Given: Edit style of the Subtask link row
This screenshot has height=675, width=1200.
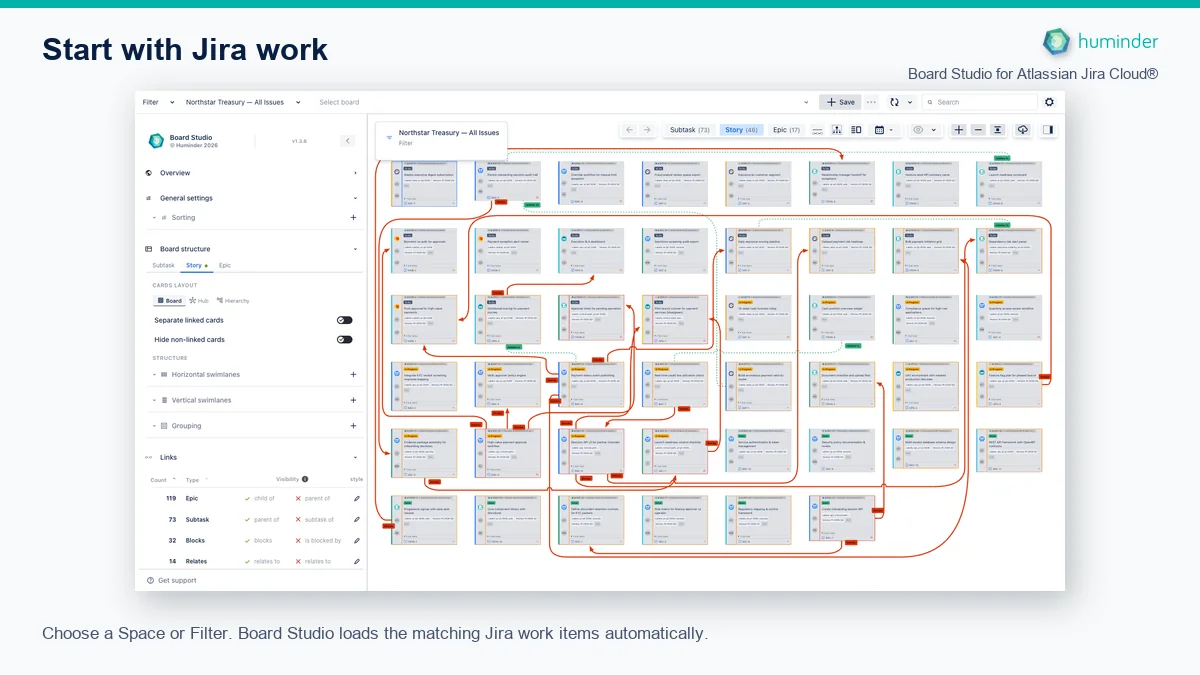Looking at the screenshot, I should pos(357,519).
